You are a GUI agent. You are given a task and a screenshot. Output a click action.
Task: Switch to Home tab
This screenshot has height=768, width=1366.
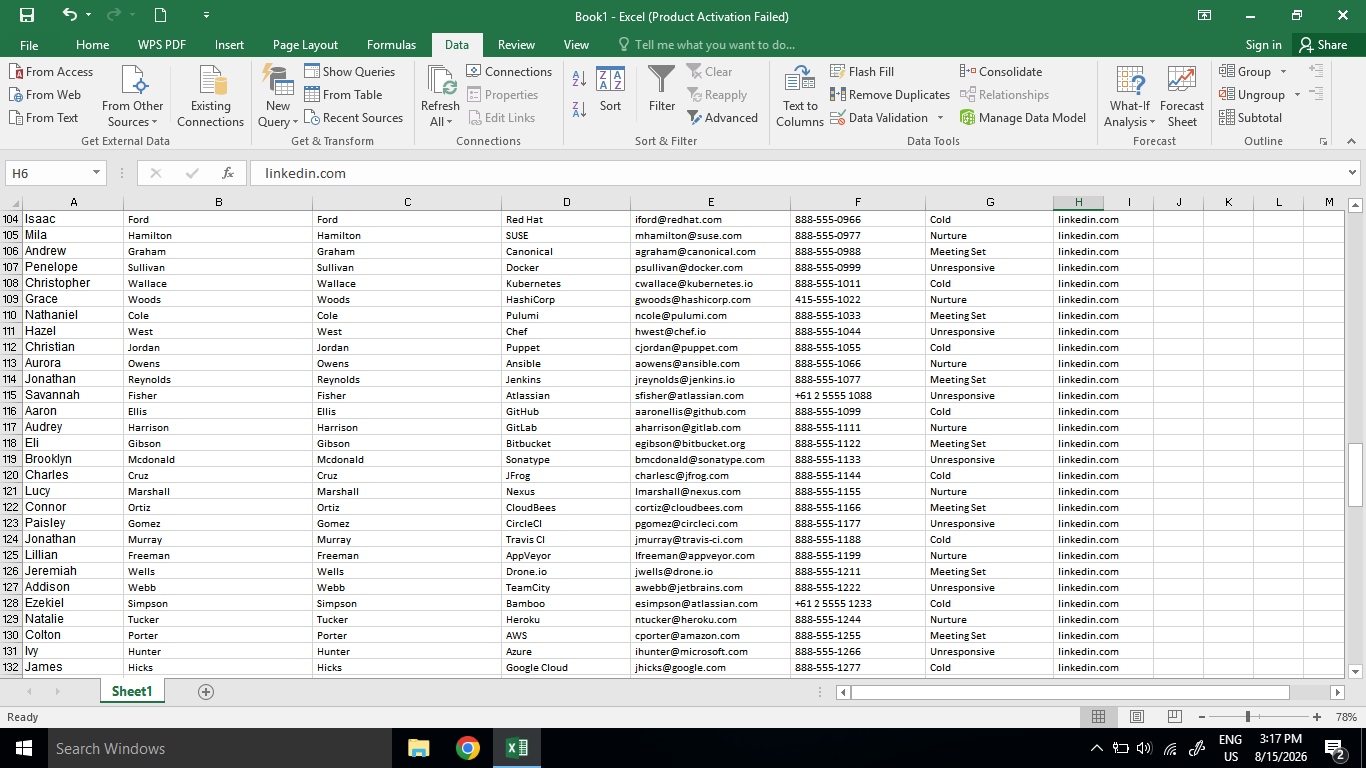coord(93,45)
